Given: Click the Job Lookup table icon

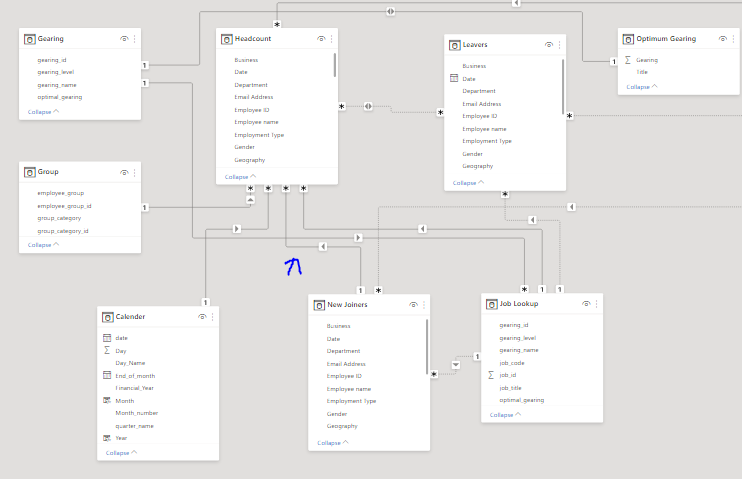Looking at the screenshot, I should click(x=492, y=304).
